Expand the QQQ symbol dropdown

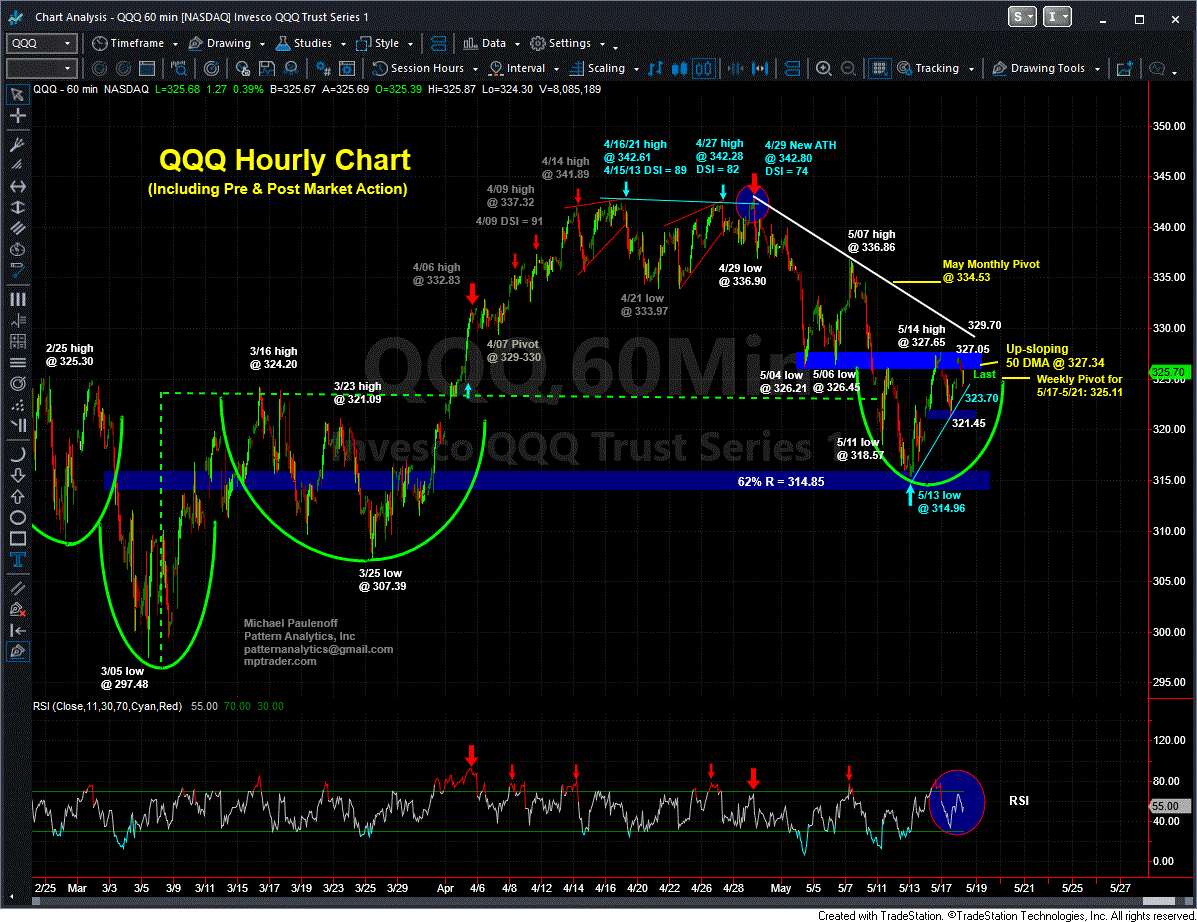click(x=67, y=44)
